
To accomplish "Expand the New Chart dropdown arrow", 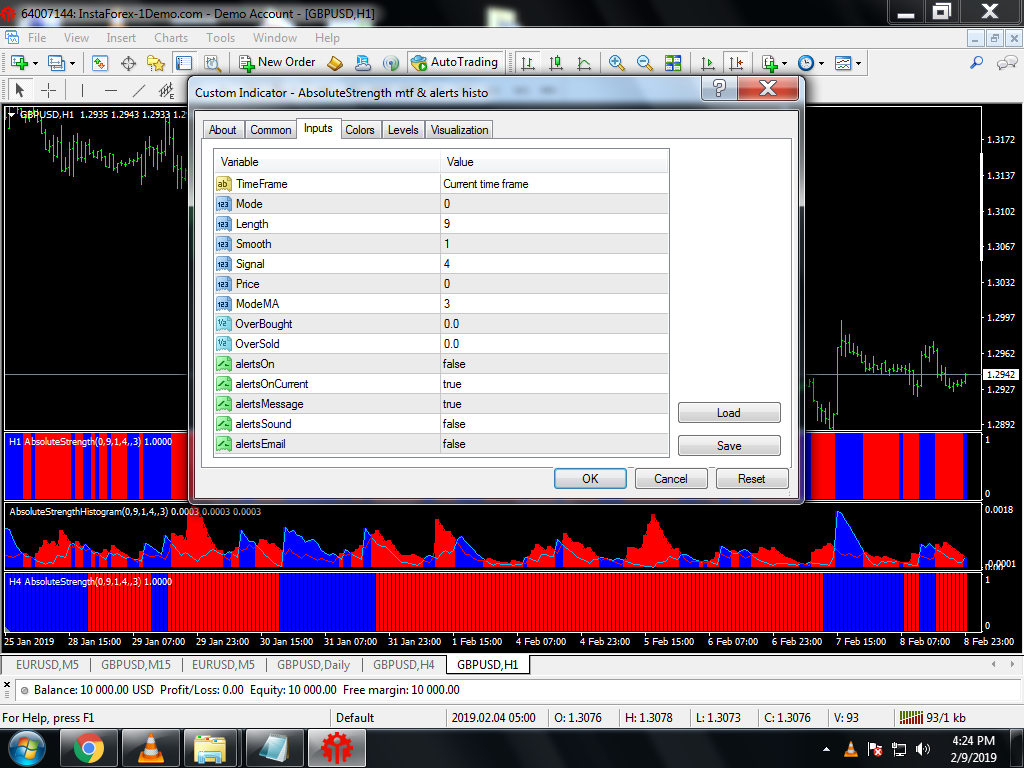I will pos(36,63).
